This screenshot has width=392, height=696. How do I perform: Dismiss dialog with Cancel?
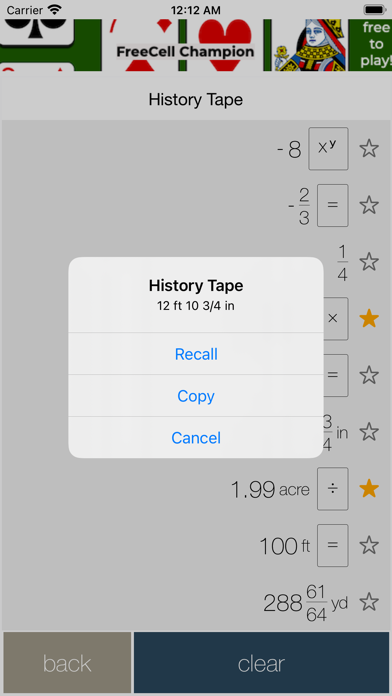196,438
